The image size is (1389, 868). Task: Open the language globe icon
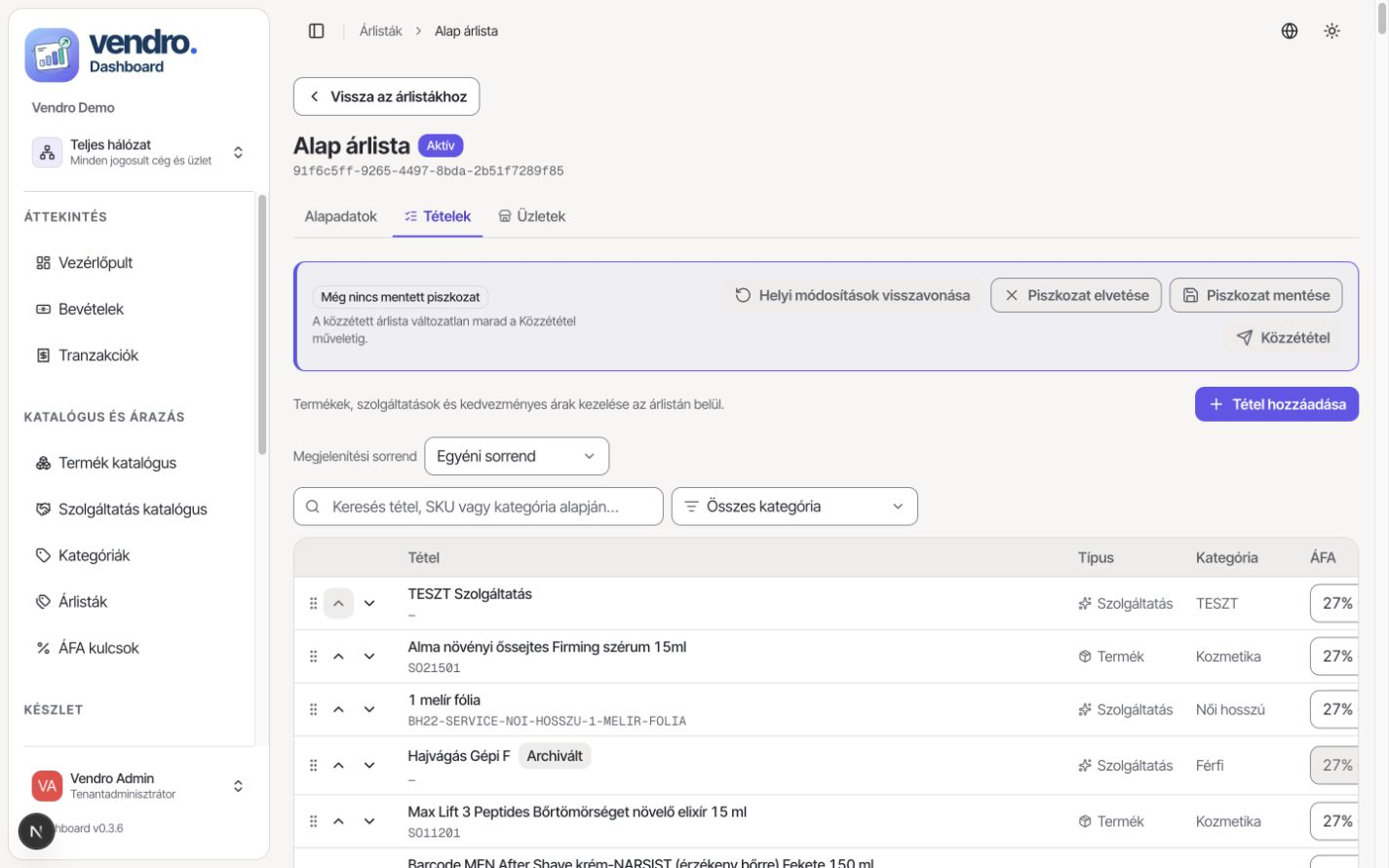[1289, 31]
